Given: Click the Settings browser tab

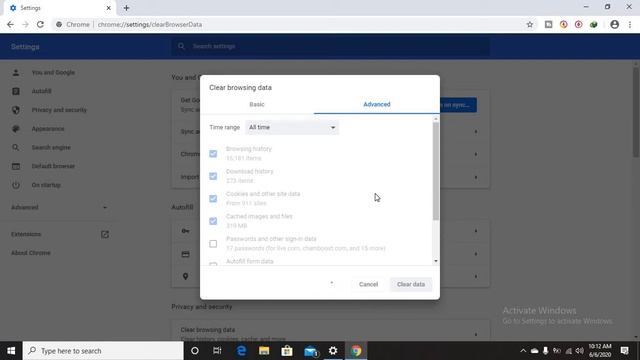Looking at the screenshot, I should 59,8.
